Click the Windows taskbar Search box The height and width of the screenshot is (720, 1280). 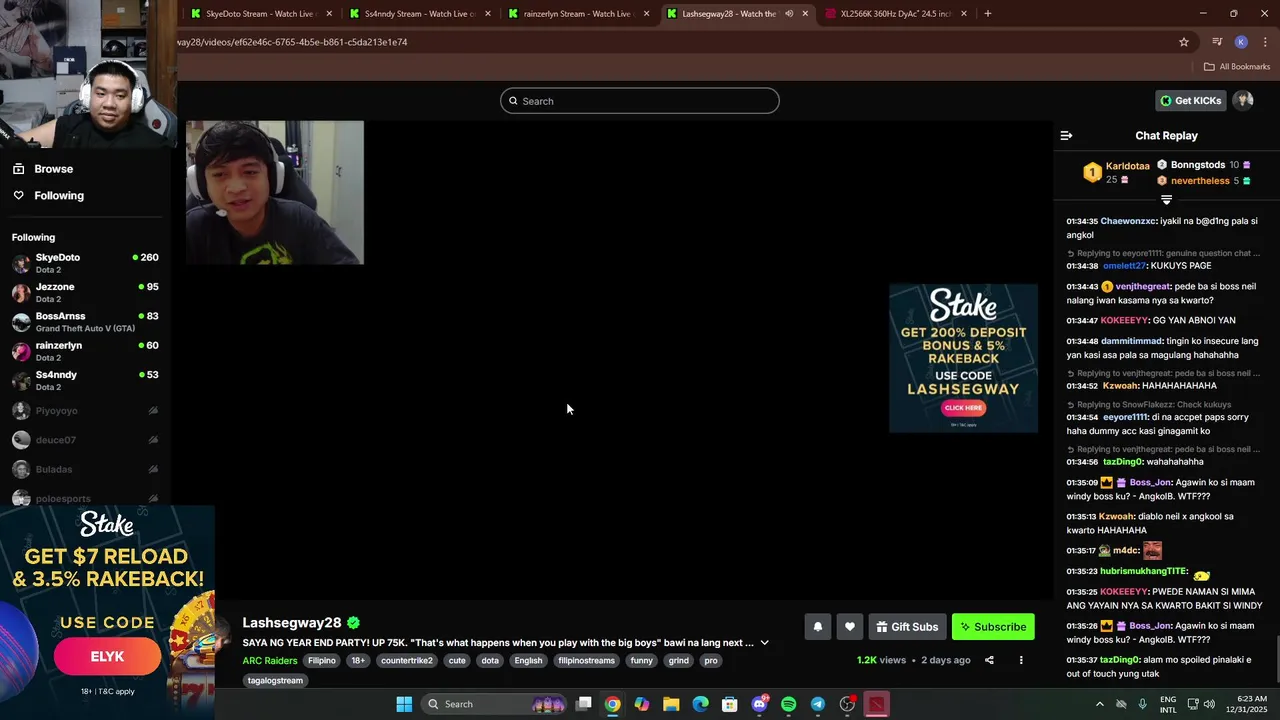pyautogui.click(x=494, y=704)
